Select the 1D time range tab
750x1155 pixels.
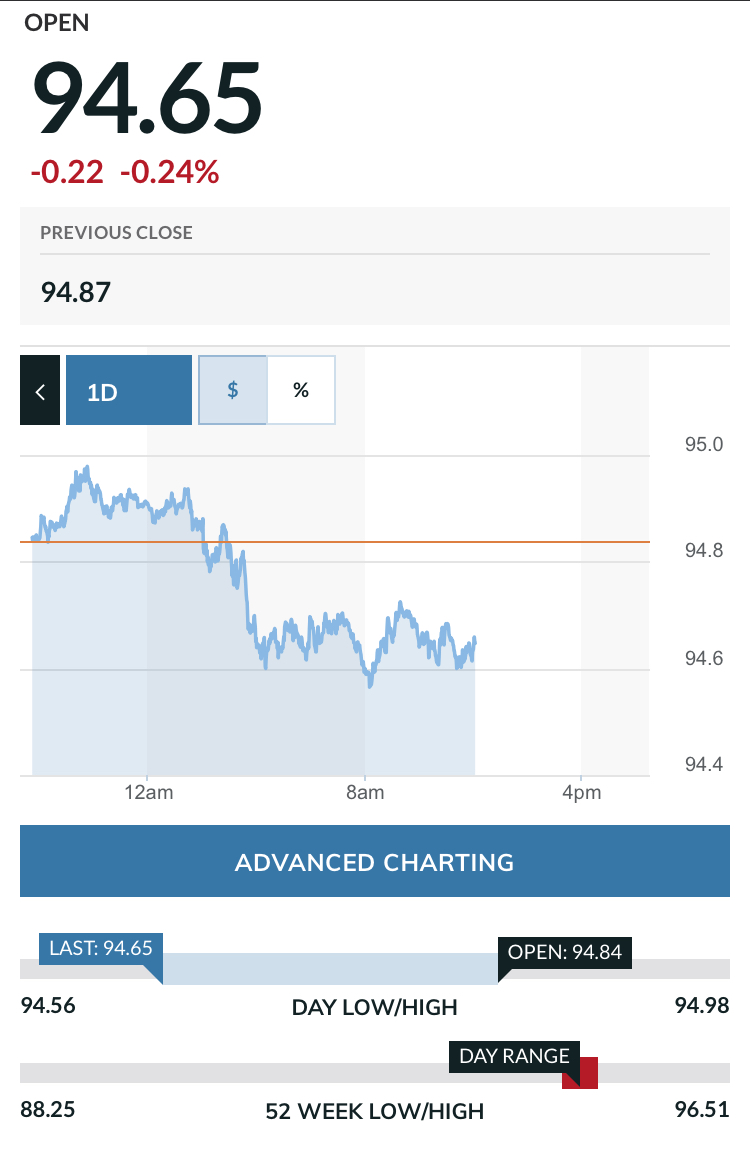coord(128,391)
